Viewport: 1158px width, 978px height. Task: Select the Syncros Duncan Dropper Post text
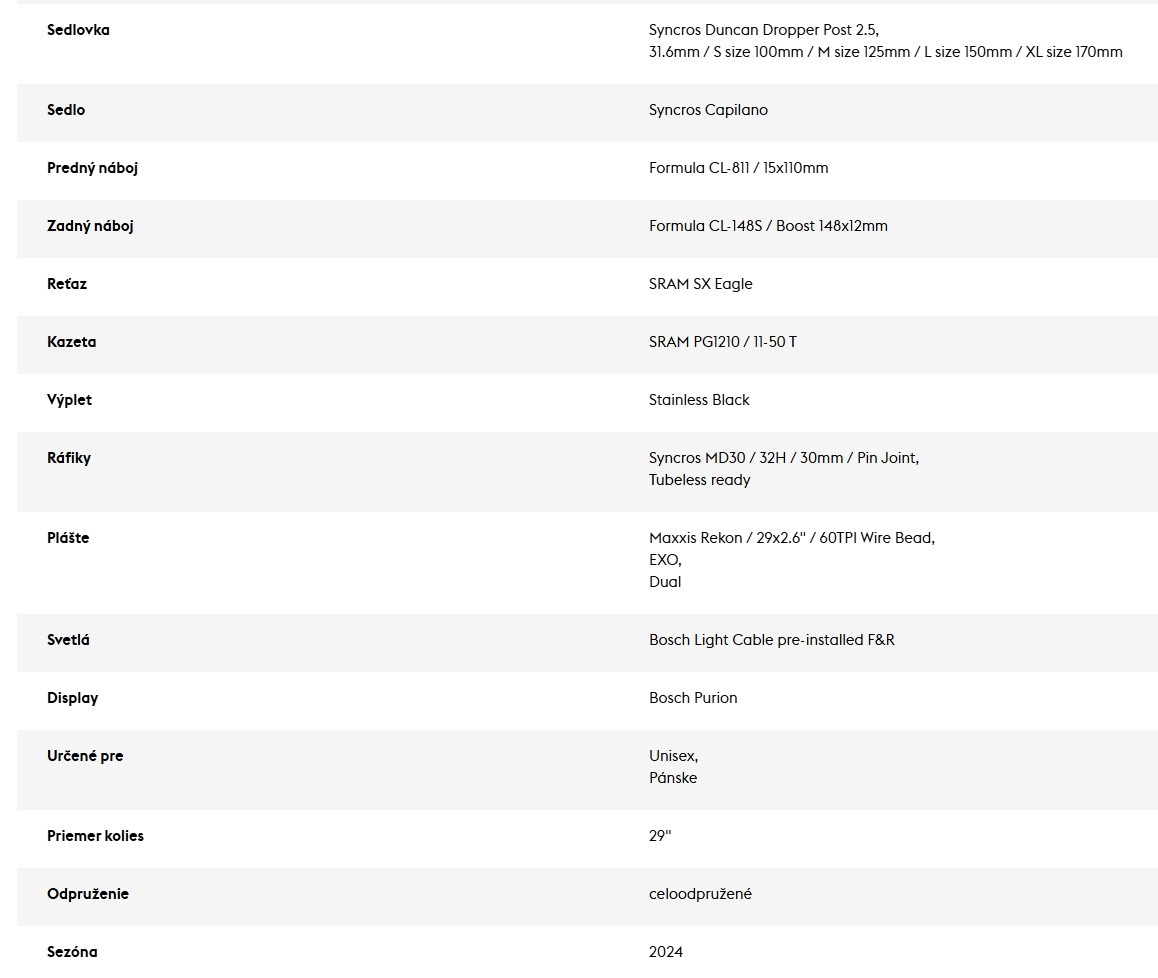[x=763, y=30]
